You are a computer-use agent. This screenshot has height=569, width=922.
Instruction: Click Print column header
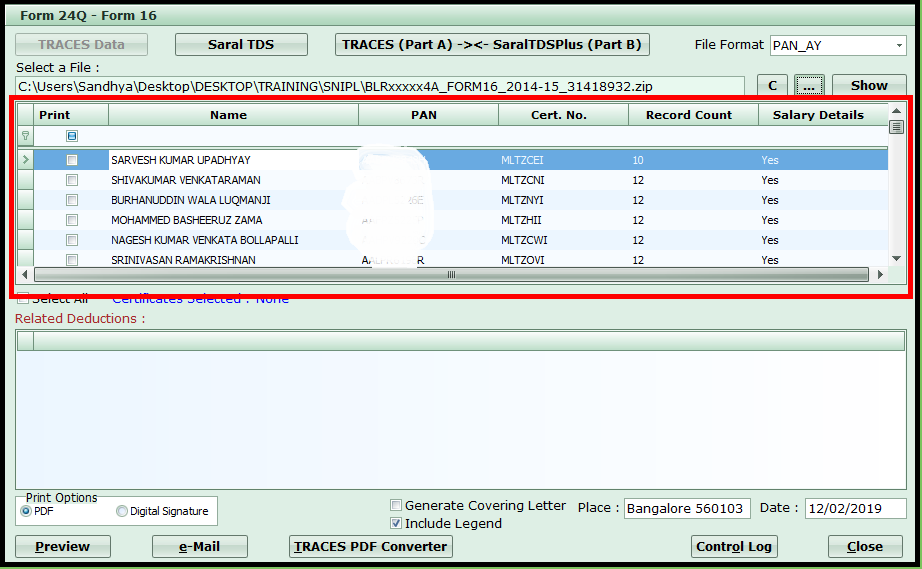71,115
